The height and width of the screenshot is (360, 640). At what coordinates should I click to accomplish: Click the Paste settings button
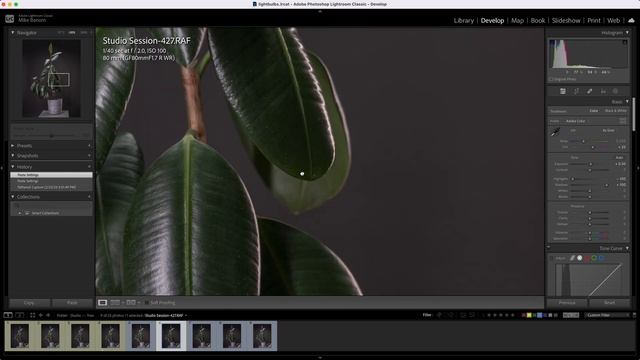[72, 303]
